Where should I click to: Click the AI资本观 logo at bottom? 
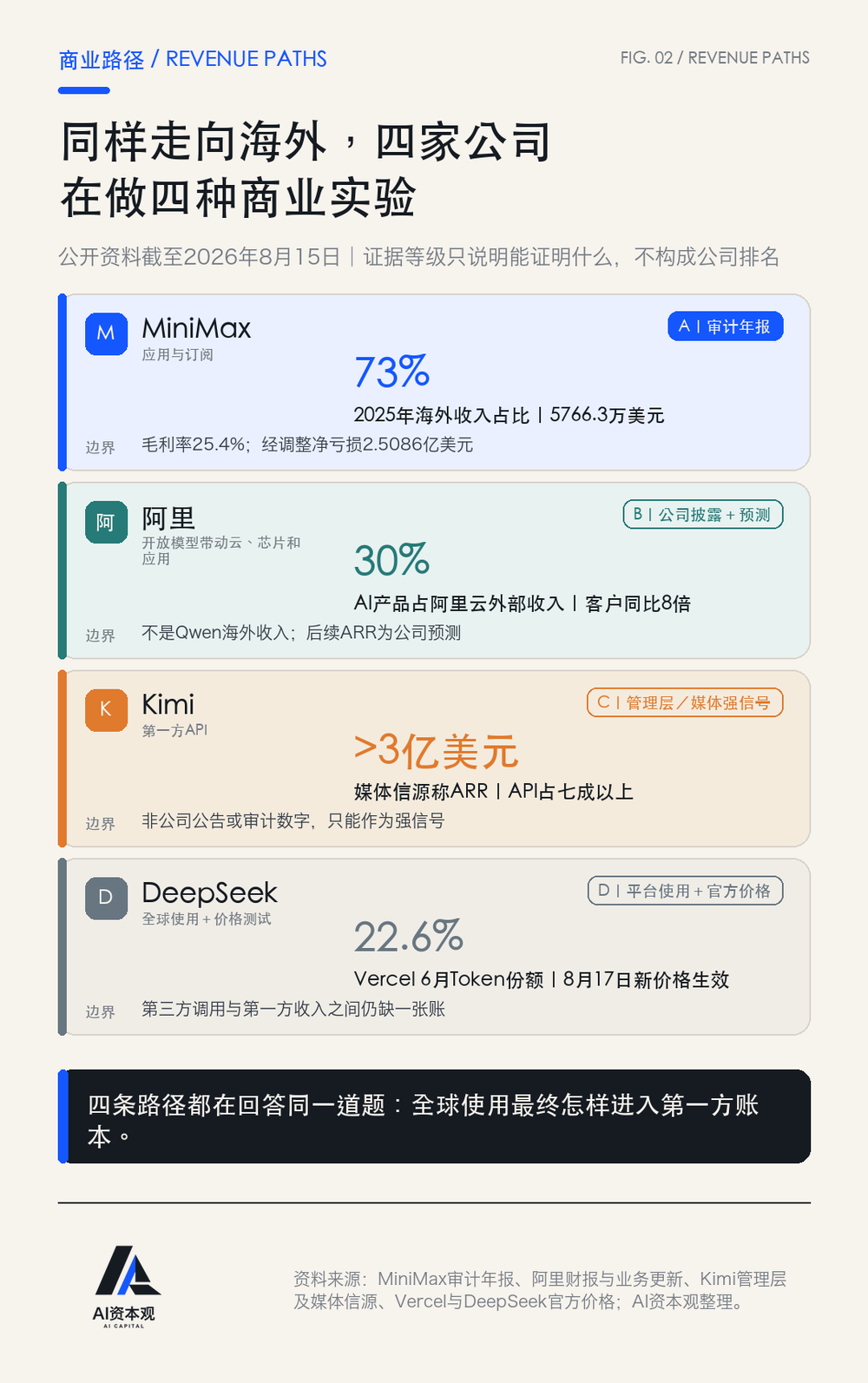124,1287
